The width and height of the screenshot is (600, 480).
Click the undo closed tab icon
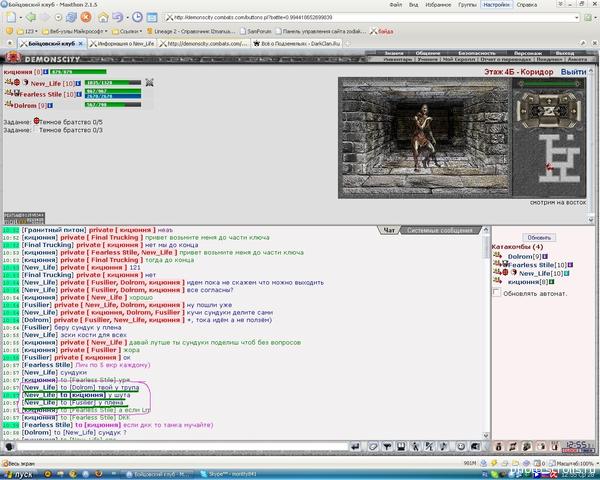117,17
